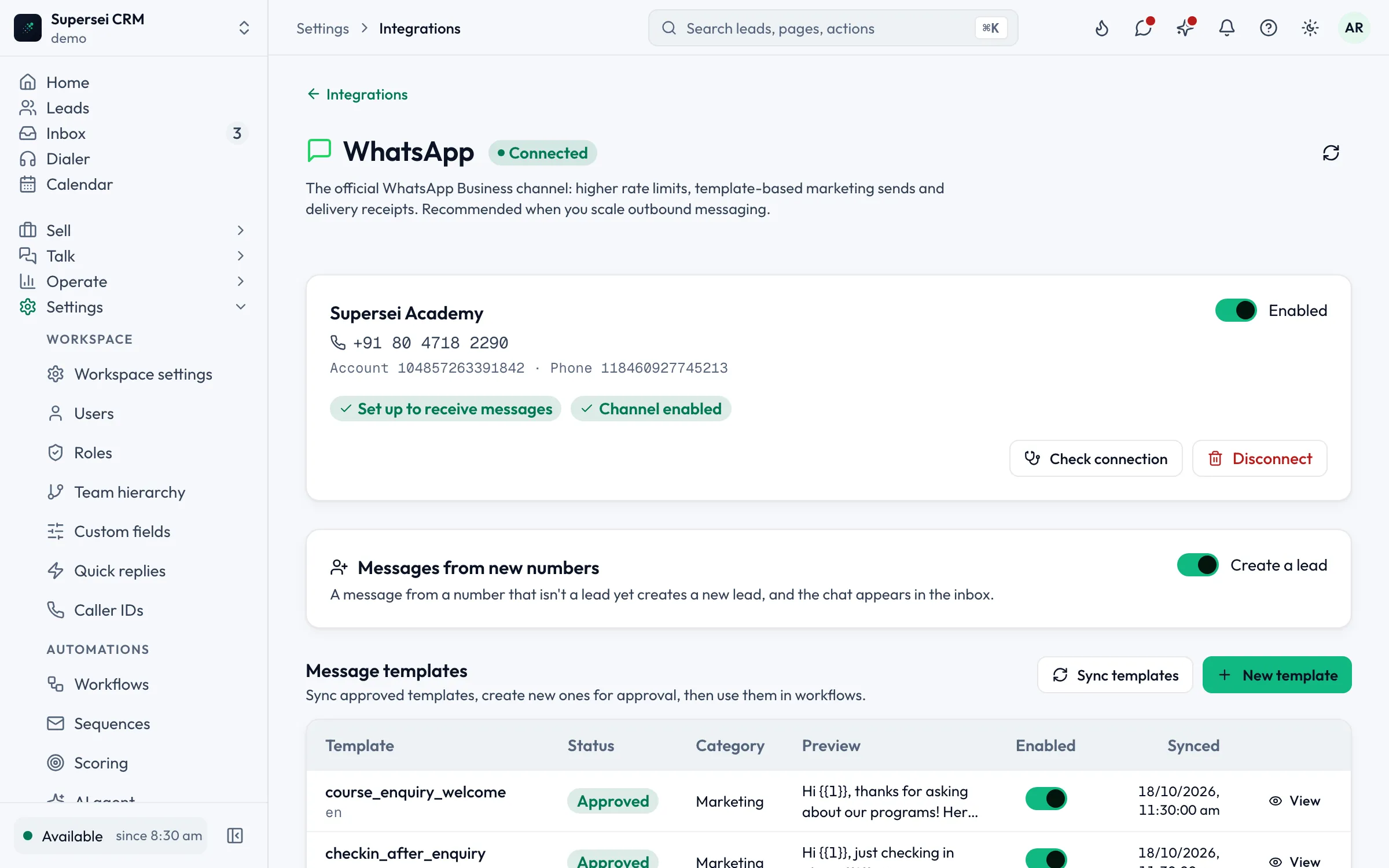Switch theme with the sun icon
This screenshot has width=1389, height=868.
pos(1310,28)
